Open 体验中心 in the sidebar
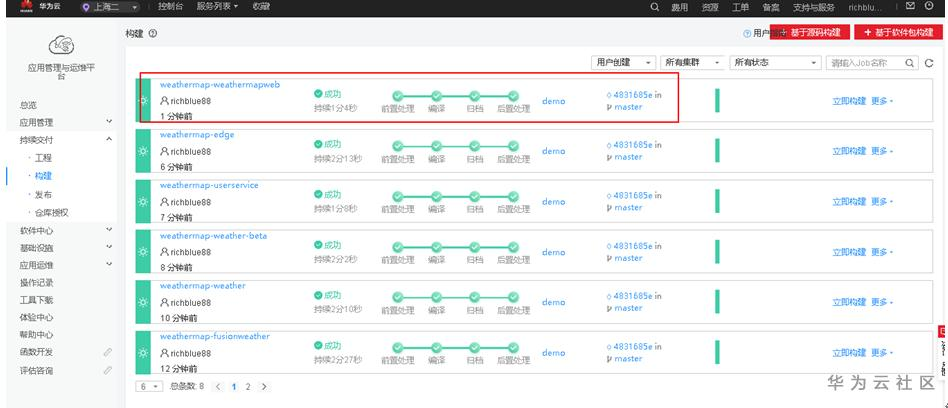Viewport: 948px width, 408px height. (36, 317)
